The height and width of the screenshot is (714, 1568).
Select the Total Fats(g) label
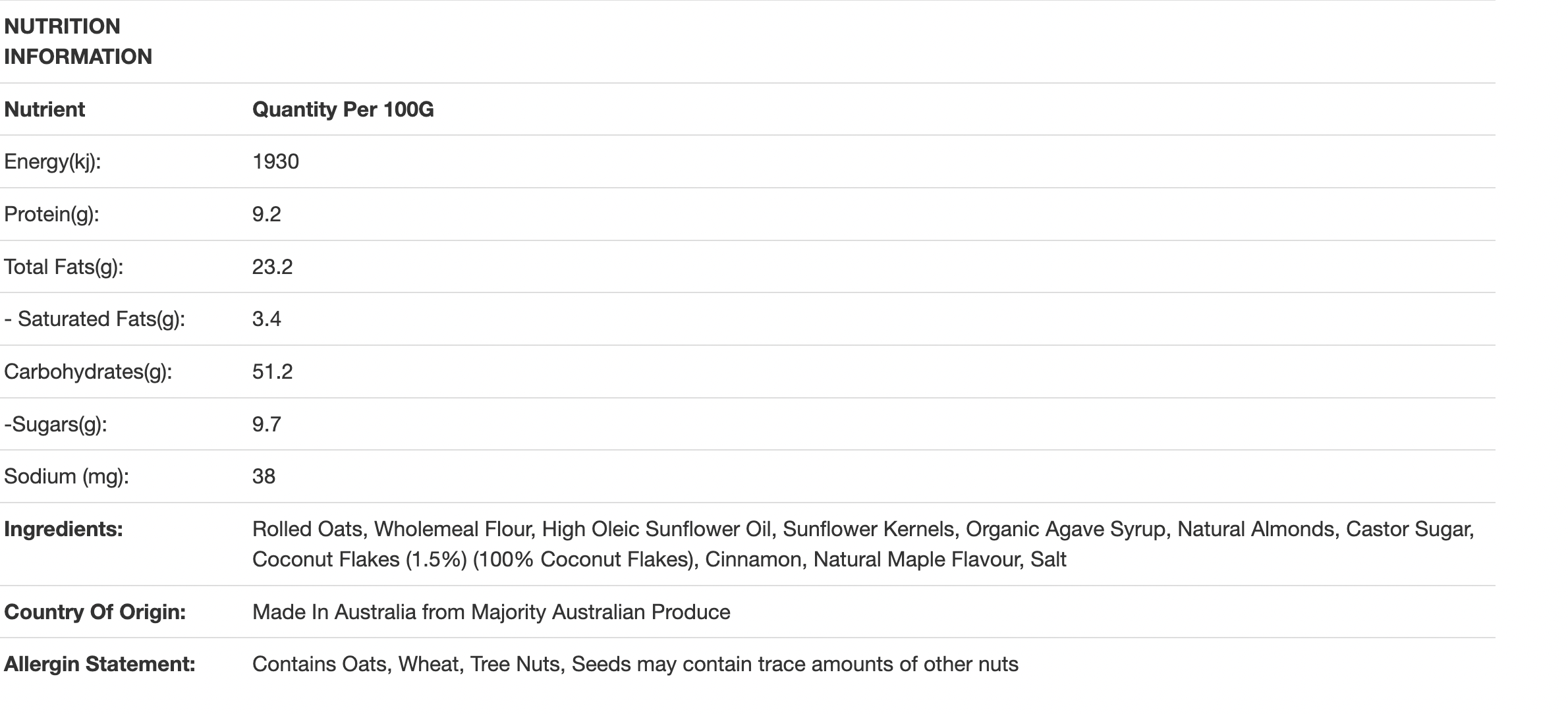pyautogui.click(x=63, y=267)
